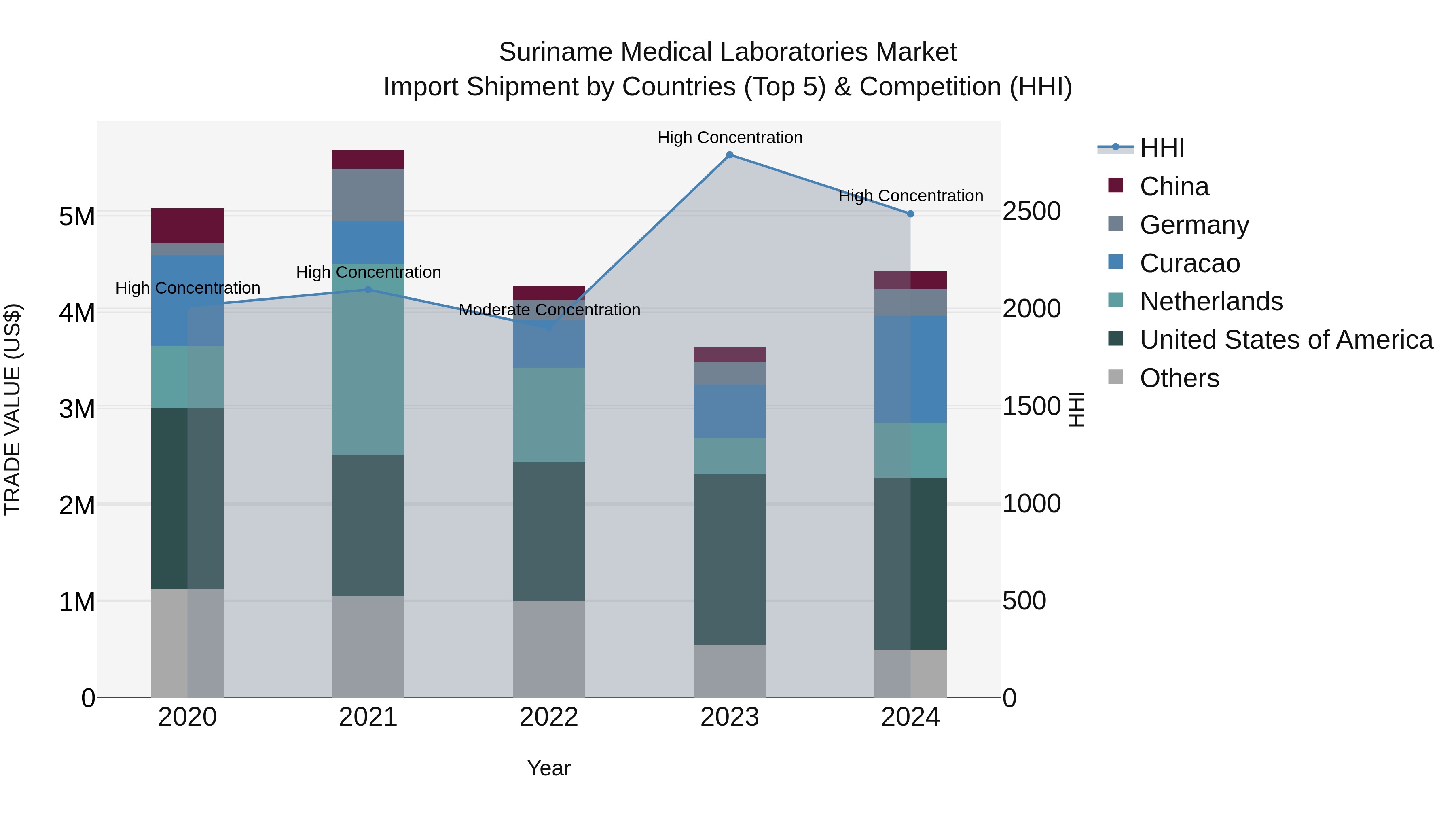This screenshot has width=1456, height=819.
Task: Click the 2021 HHI data point marker
Action: point(368,290)
